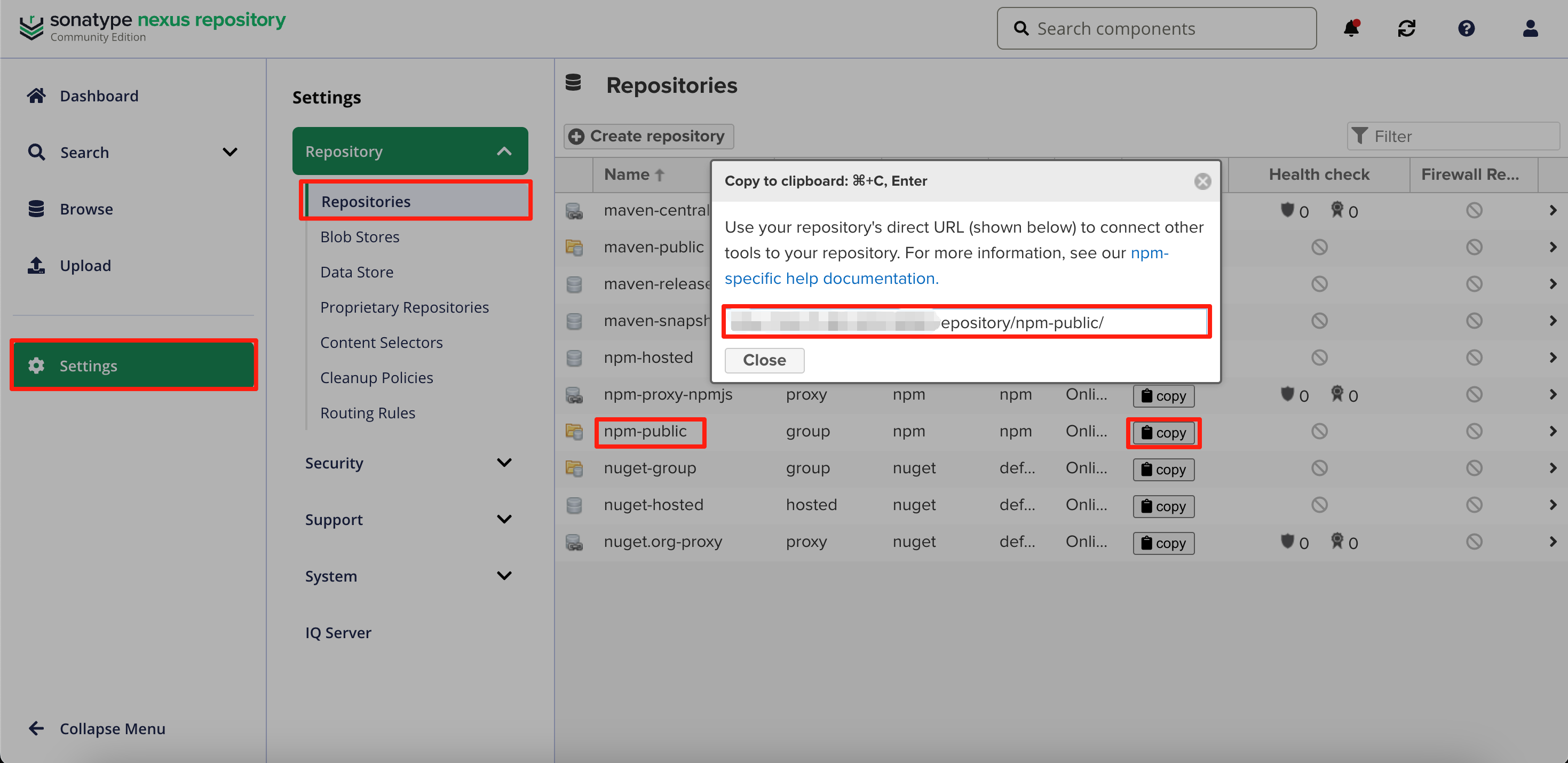Open Blob Stores settings page

point(360,237)
